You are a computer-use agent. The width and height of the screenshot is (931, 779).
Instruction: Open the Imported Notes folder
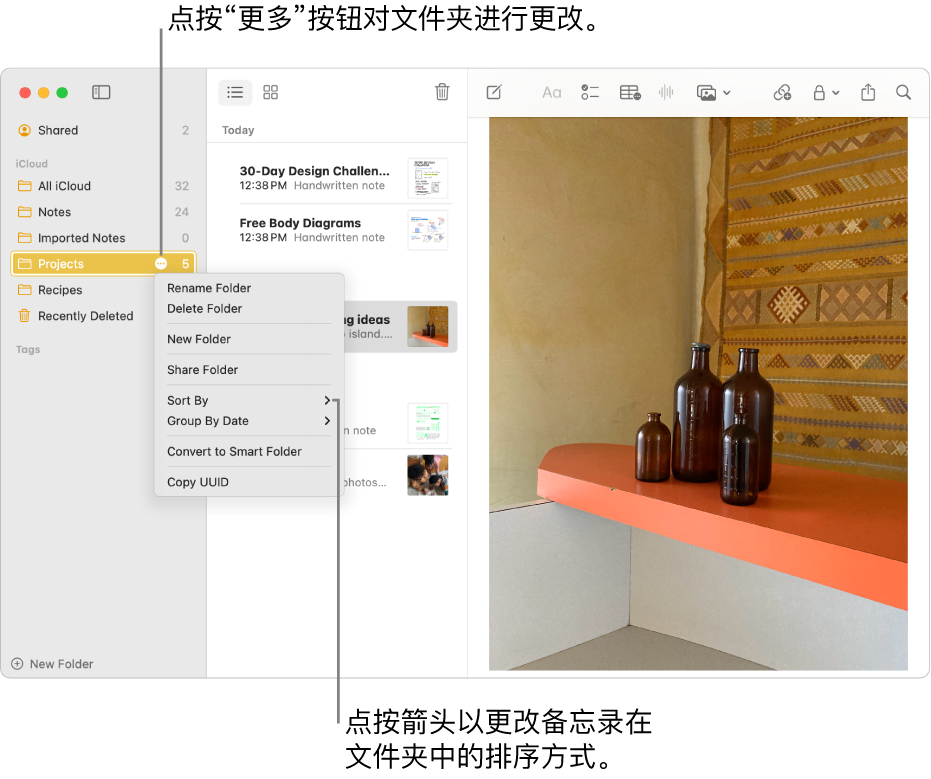tap(103, 238)
